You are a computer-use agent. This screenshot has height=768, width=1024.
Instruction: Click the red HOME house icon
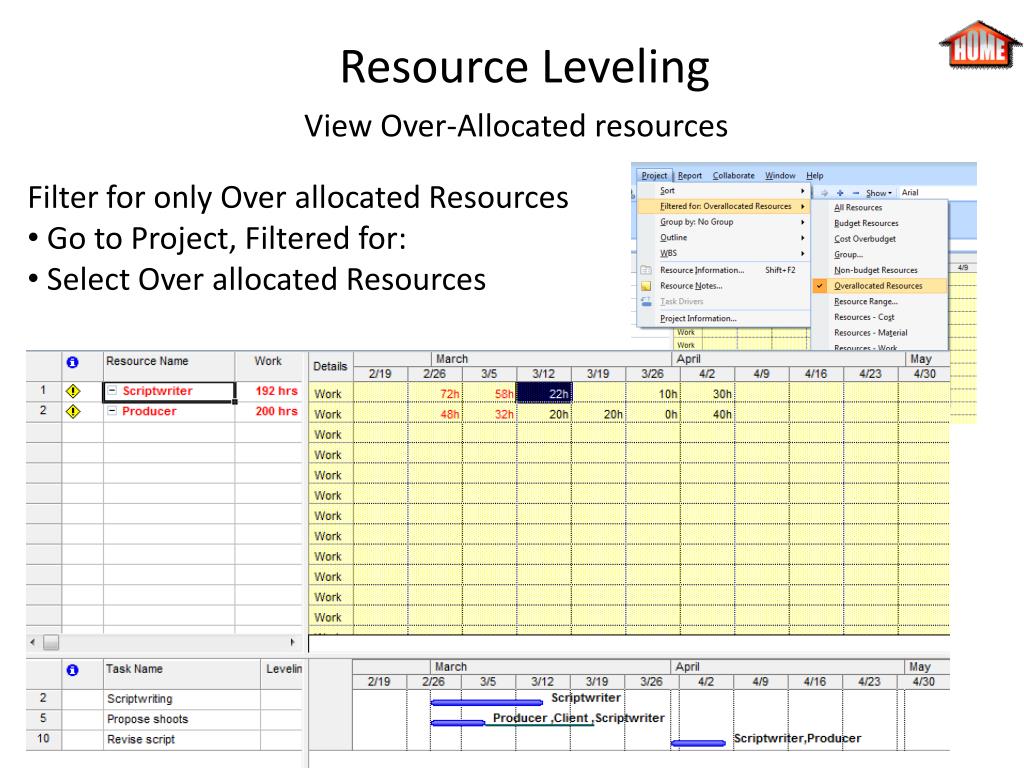pos(980,44)
